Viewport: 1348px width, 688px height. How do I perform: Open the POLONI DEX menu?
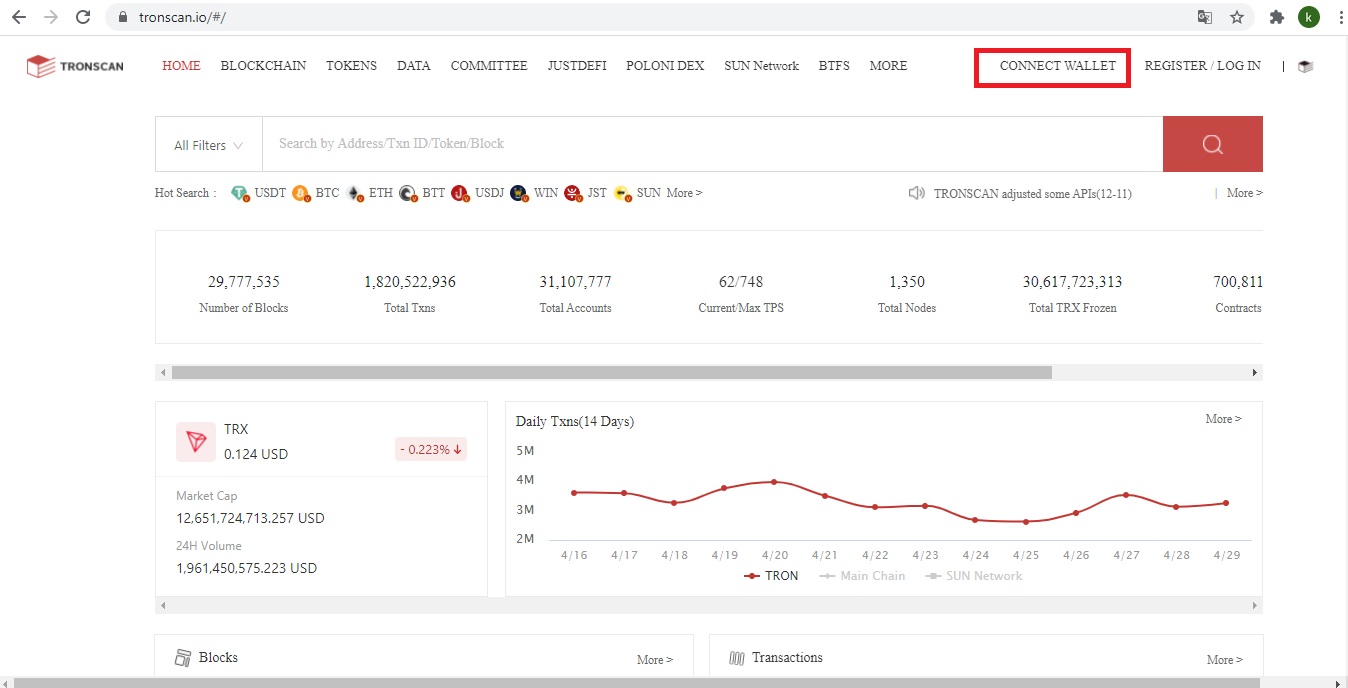click(x=665, y=66)
